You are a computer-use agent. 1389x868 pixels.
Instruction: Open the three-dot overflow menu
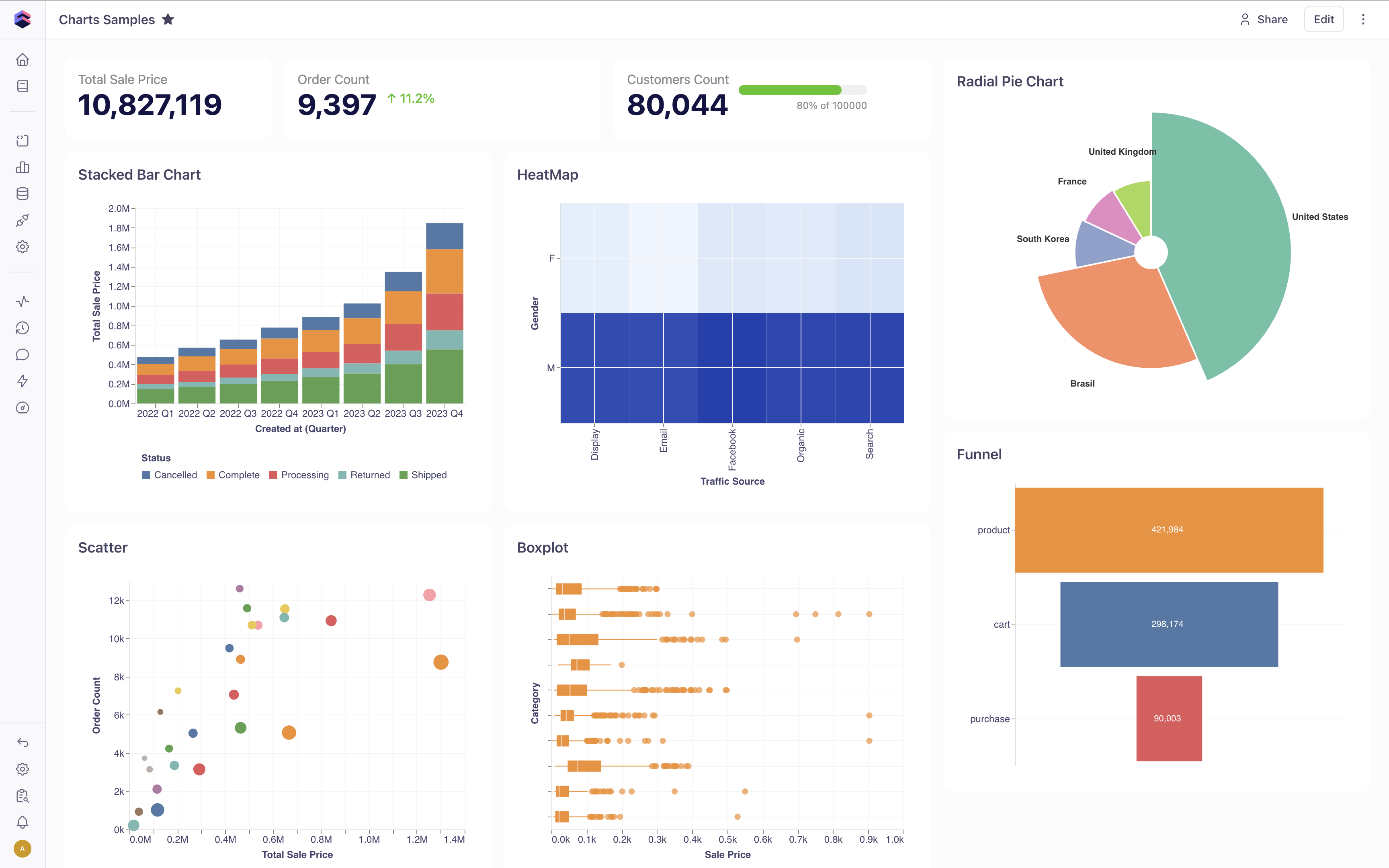1364,19
